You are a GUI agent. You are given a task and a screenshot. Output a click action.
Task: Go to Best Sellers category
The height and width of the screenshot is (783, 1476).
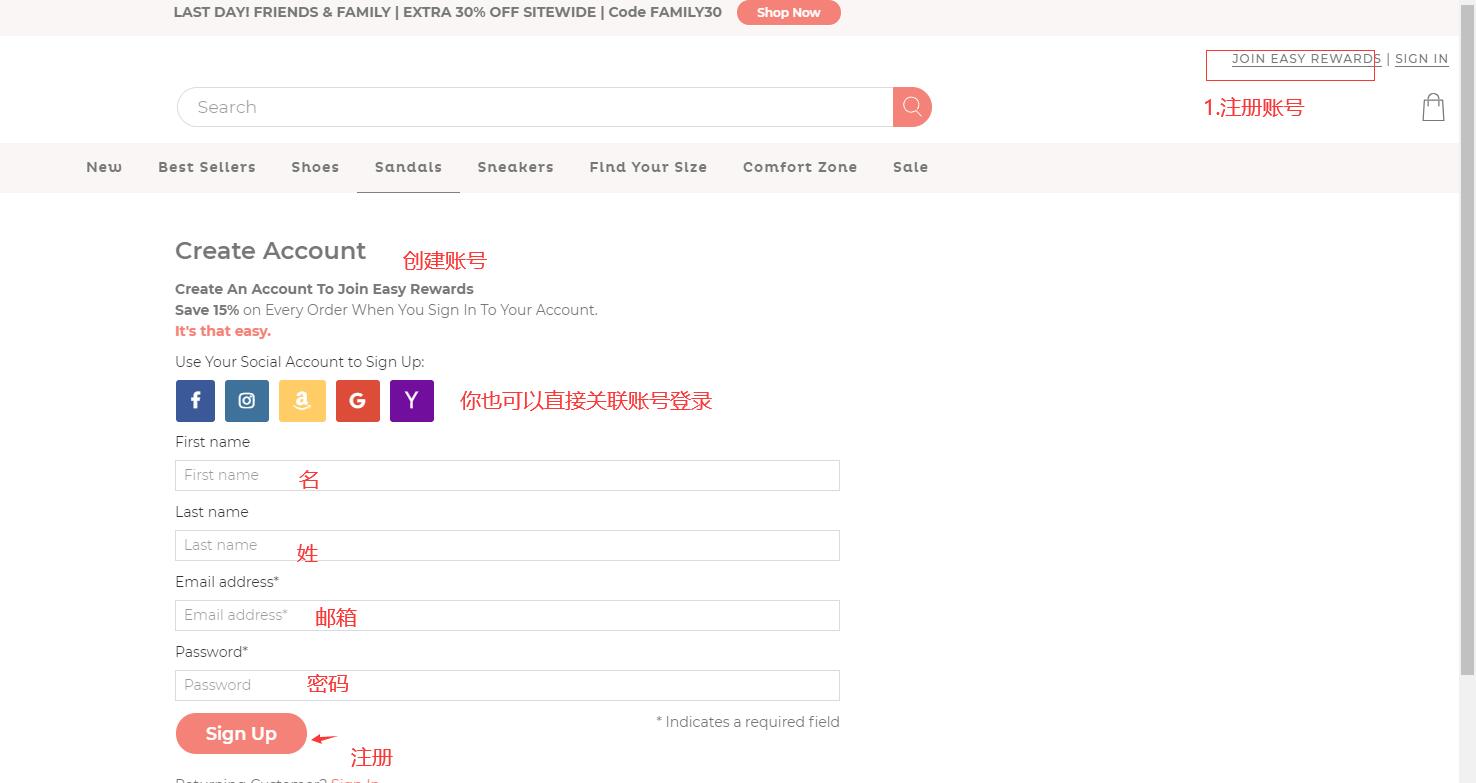pos(207,167)
